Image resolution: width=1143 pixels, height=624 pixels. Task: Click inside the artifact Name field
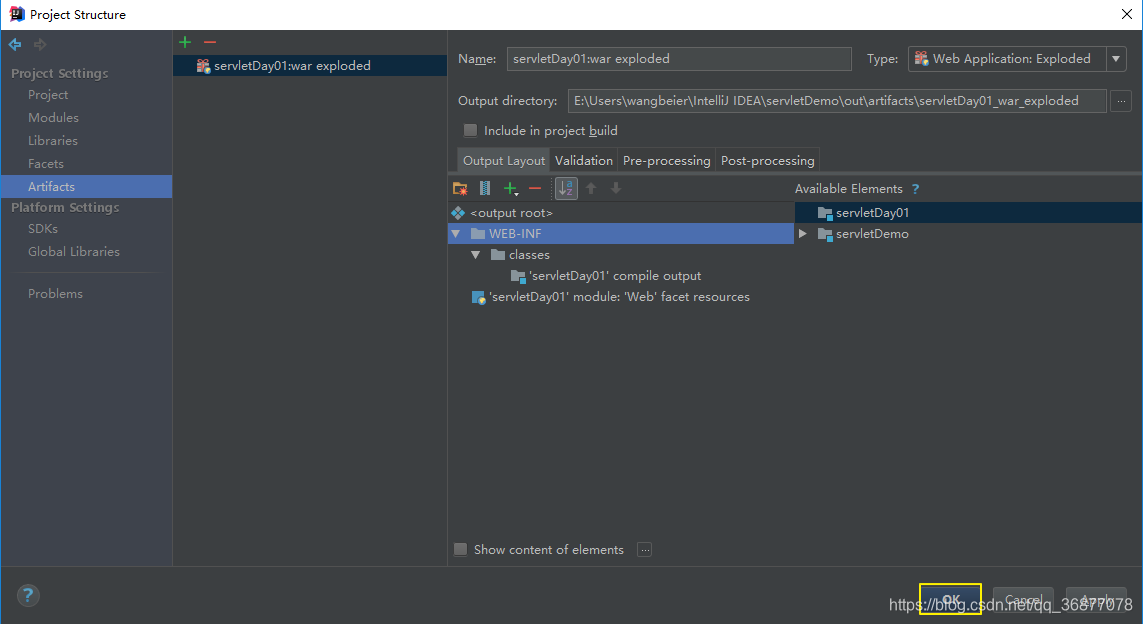pos(679,58)
